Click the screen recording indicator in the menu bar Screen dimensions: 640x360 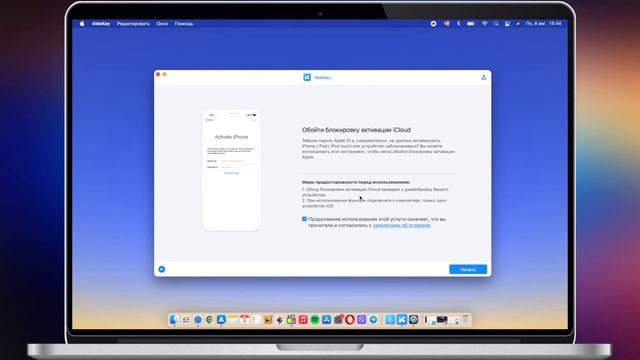point(433,24)
